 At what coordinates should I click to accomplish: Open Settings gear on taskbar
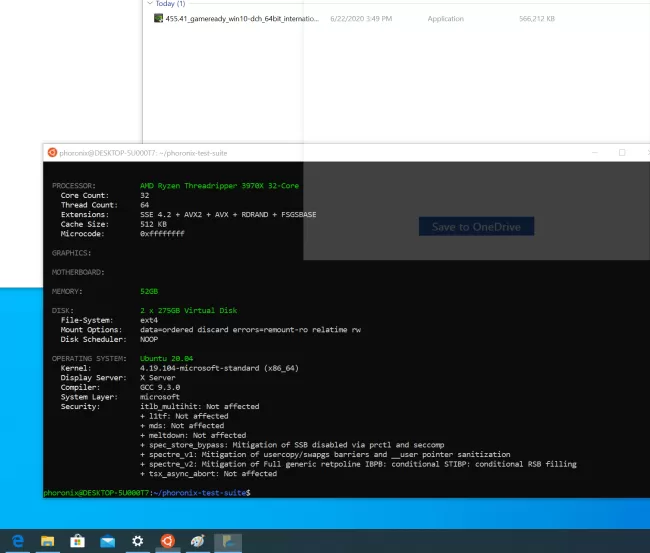point(138,541)
